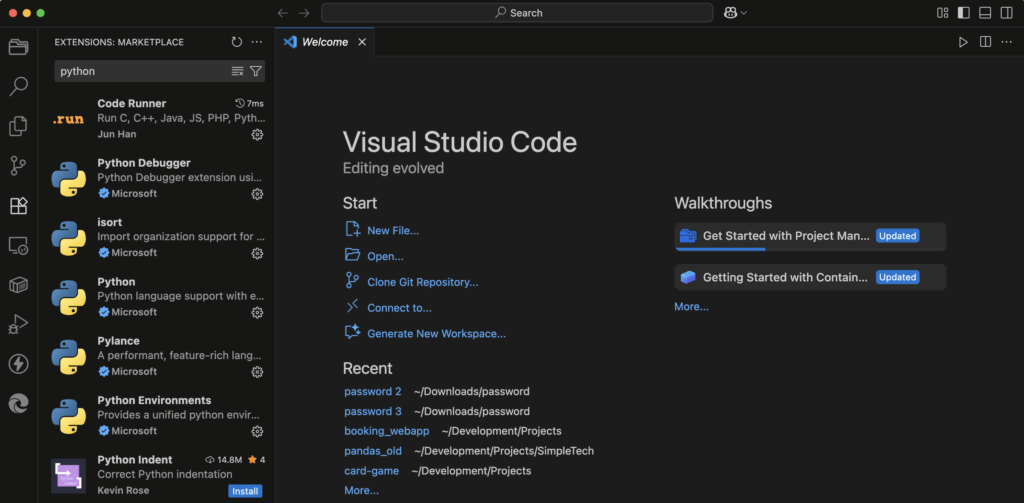Select the isort extension entry

(158, 237)
